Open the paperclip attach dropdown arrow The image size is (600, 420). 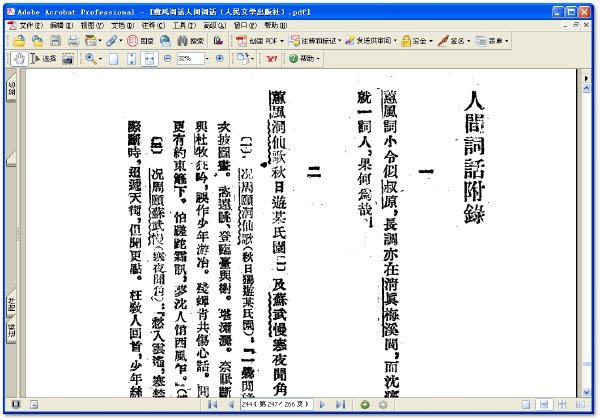tap(121, 41)
